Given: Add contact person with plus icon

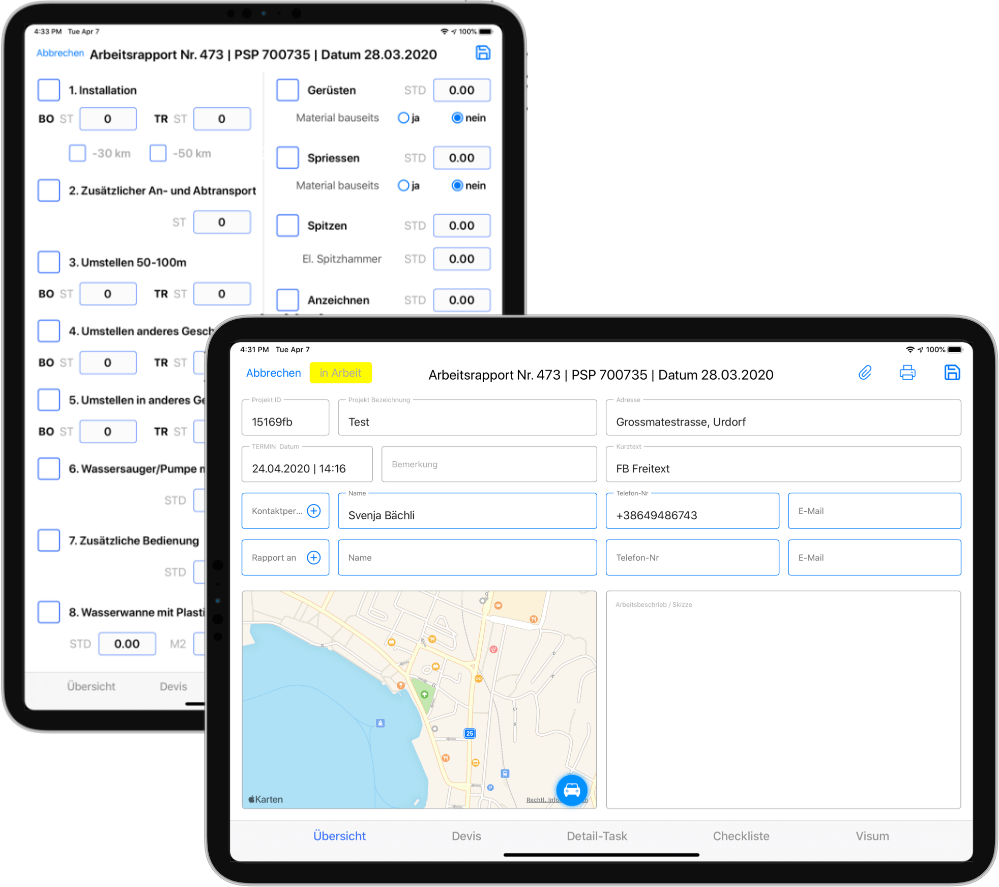Looking at the screenshot, I should [x=313, y=511].
